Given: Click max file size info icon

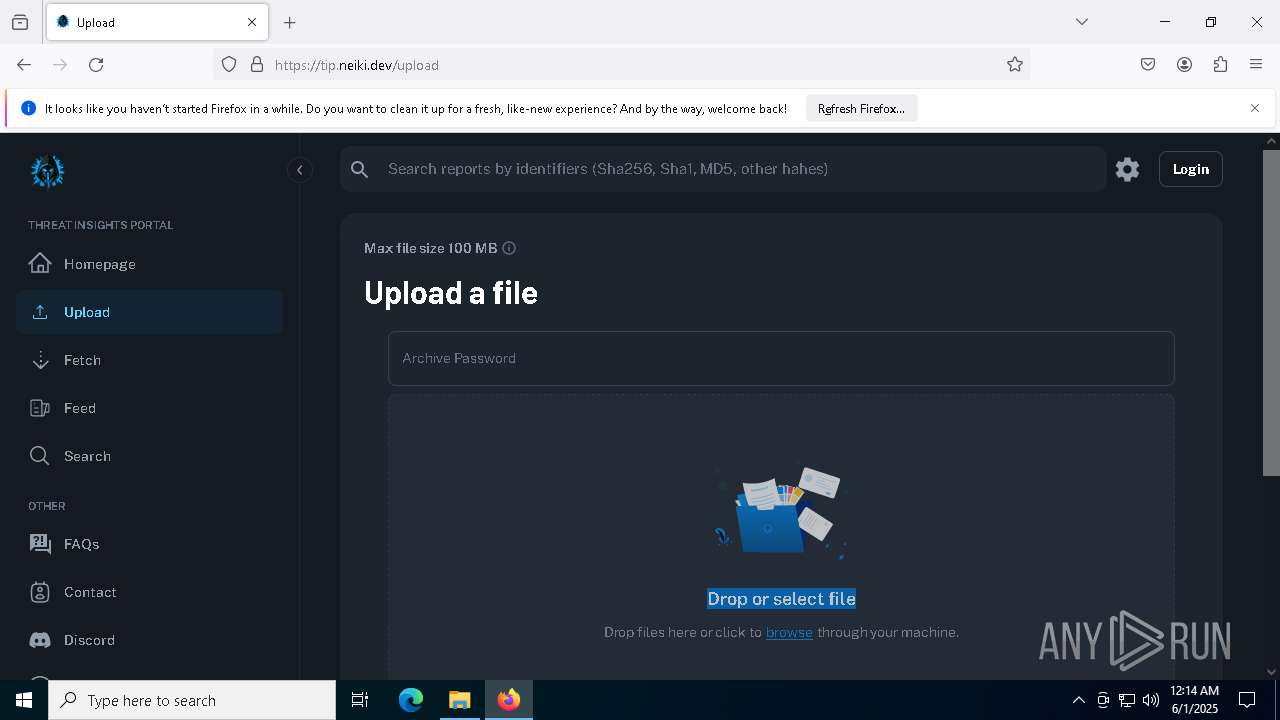Looking at the screenshot, I should [509, 248].
